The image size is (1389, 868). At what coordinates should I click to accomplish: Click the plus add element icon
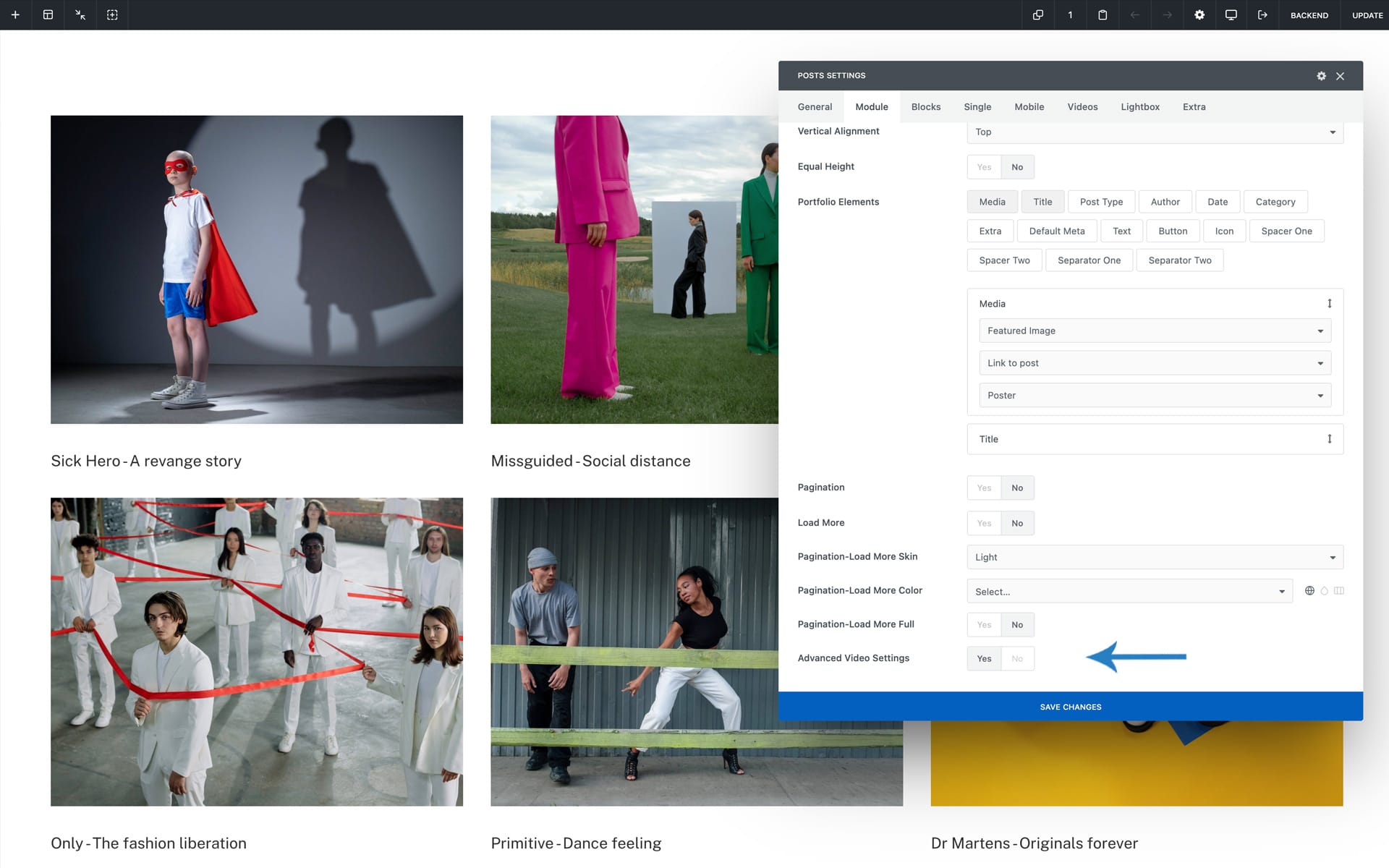pos(15,14)
